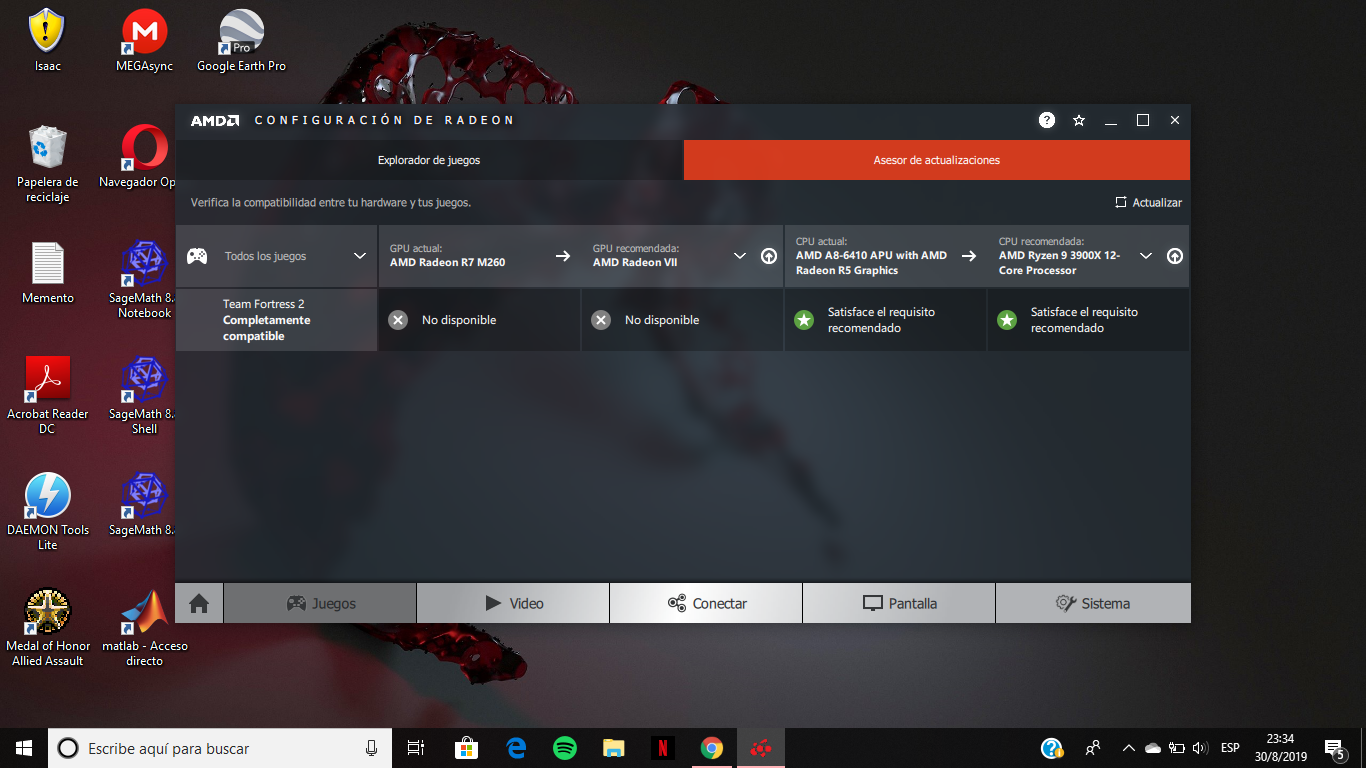Open the Papelera de reciclaje icon
The image size is (1366, 768).
47,164
